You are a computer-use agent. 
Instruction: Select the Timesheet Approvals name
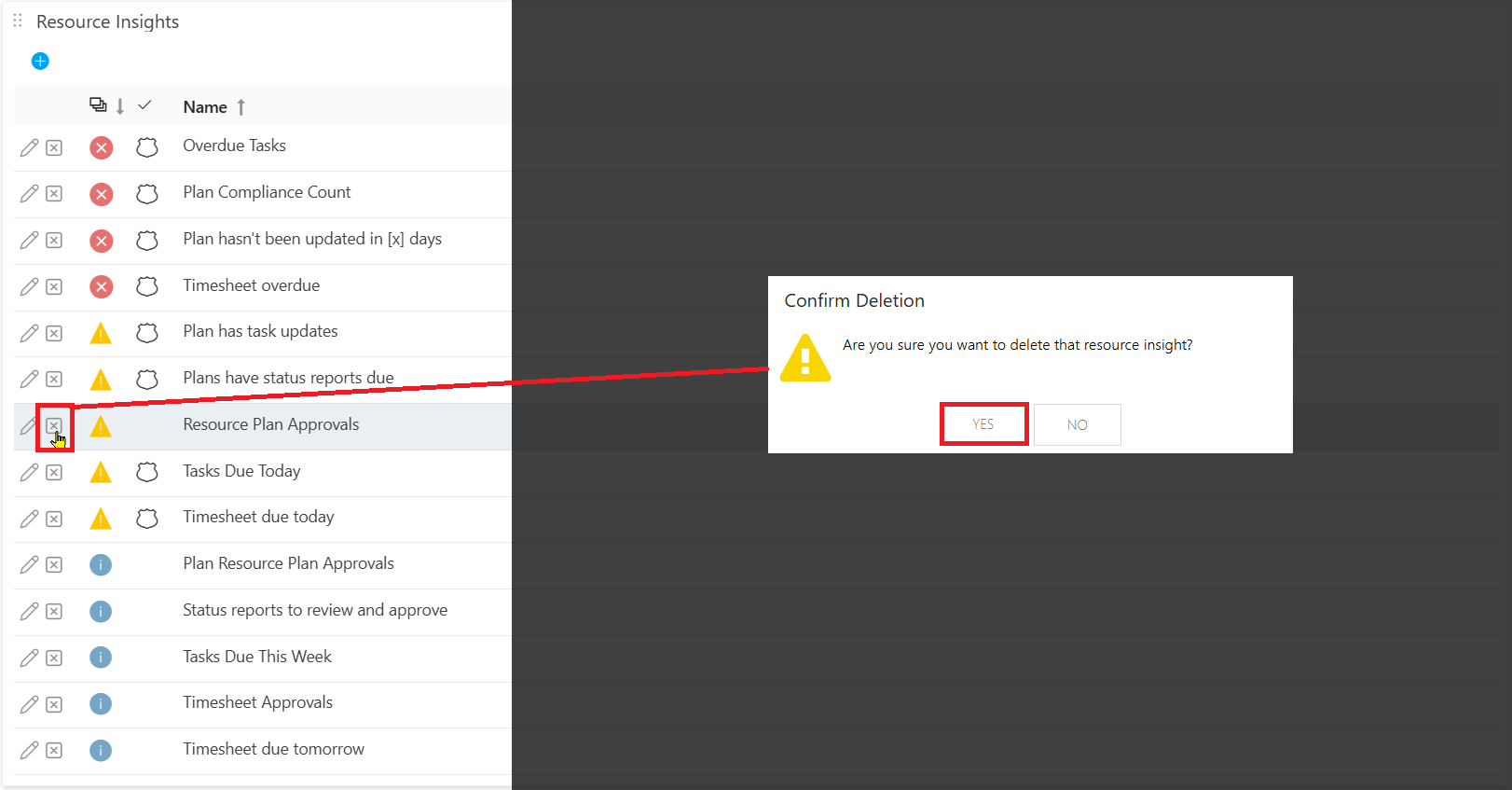[257, 702]
